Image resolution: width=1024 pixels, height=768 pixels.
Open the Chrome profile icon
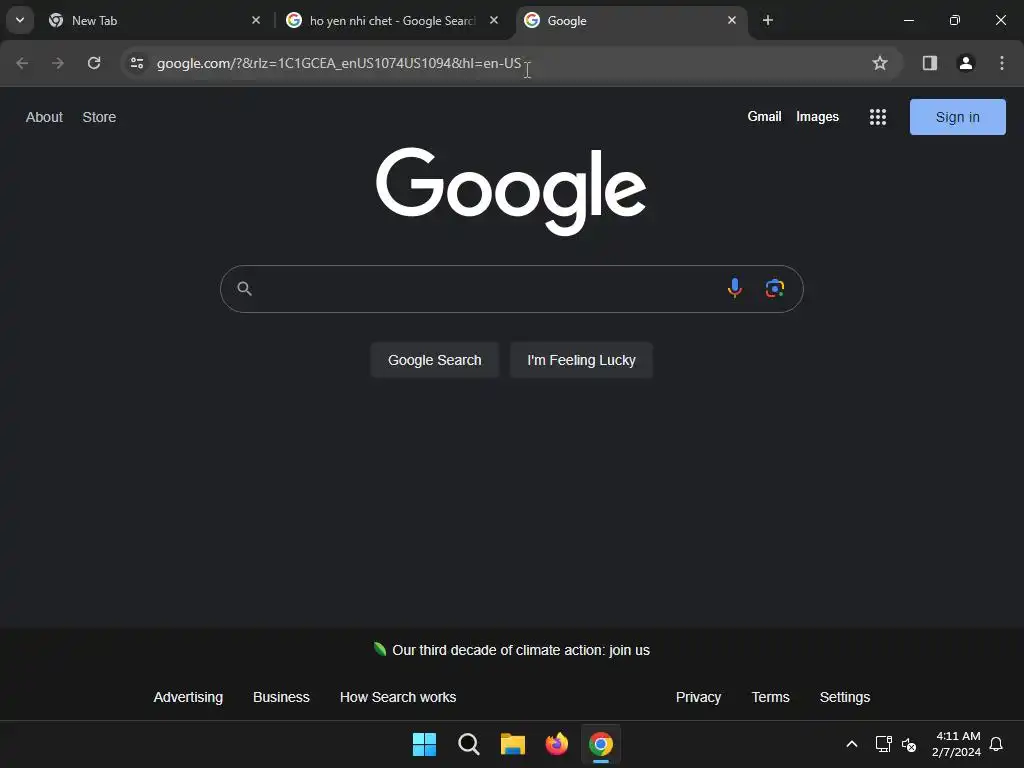(966, 63)
